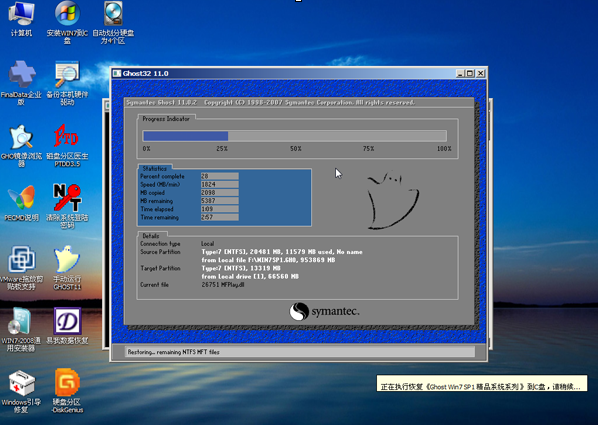Click the Restoring remaining NTFS MFT status bar
This screenshot has height=425, width=598.
(300, 352)
